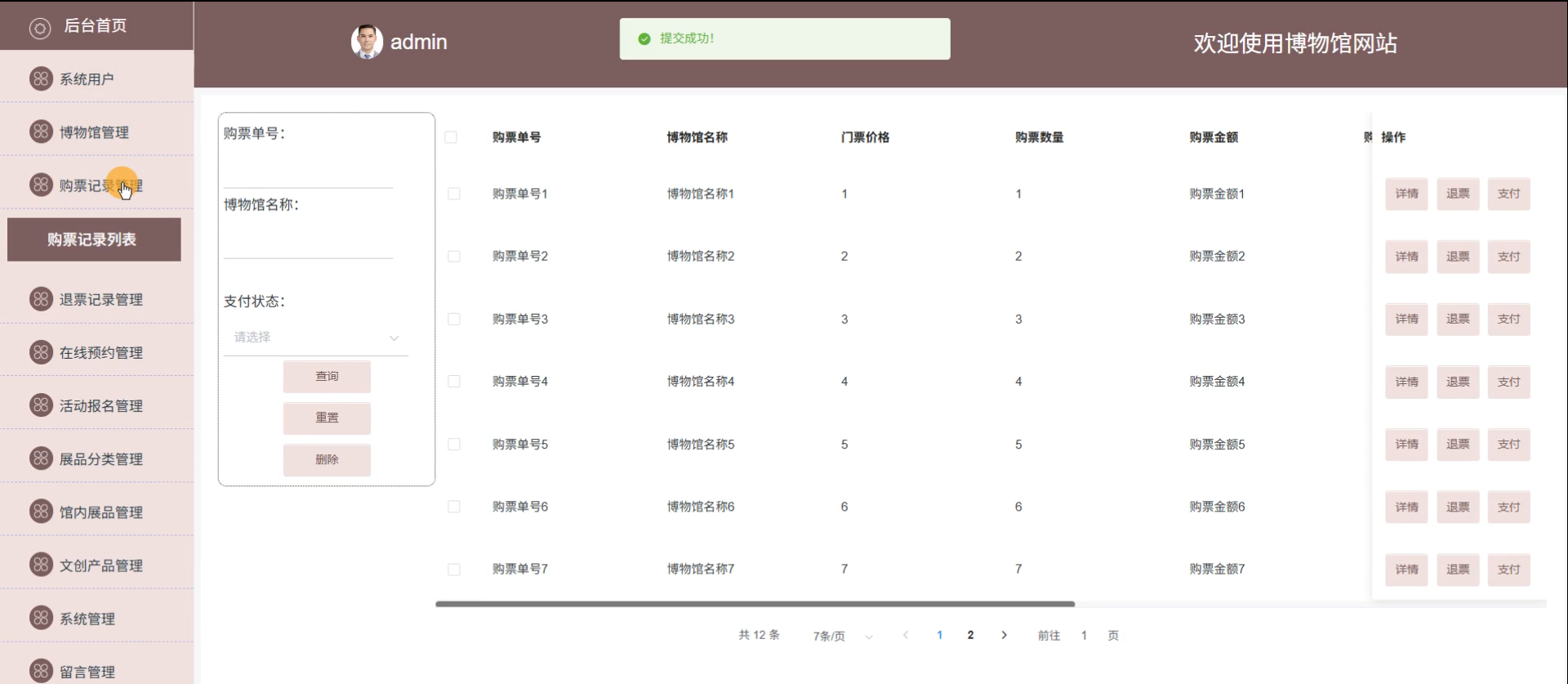Click the 博物馆名称 column header
Viewport: 1568px width, 684px height.
tap(697, 137)
